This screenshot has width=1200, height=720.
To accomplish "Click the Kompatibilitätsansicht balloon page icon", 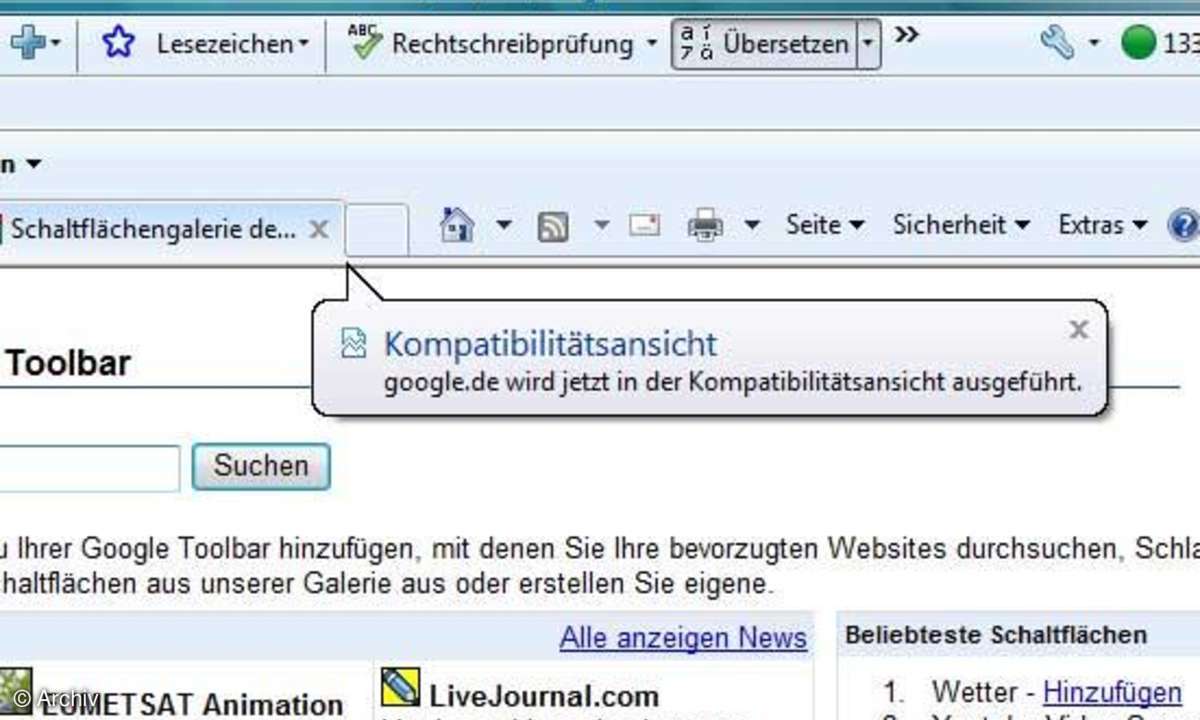I will [x=354, y=344].
